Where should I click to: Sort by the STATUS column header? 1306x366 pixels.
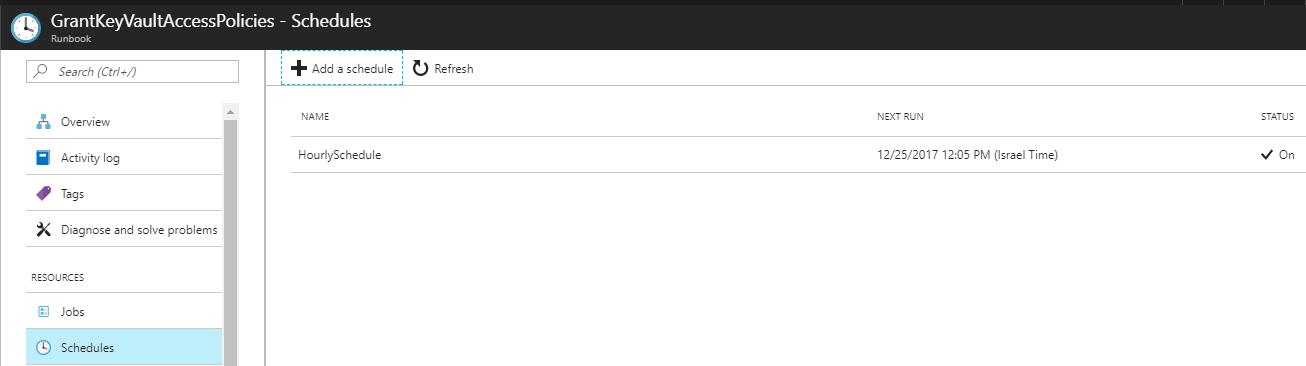(x=1277, y=117)
